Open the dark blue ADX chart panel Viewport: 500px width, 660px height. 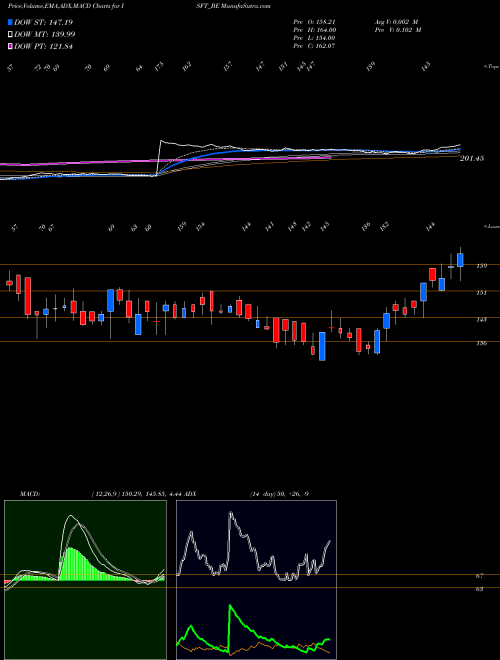[x=256, y=580]
